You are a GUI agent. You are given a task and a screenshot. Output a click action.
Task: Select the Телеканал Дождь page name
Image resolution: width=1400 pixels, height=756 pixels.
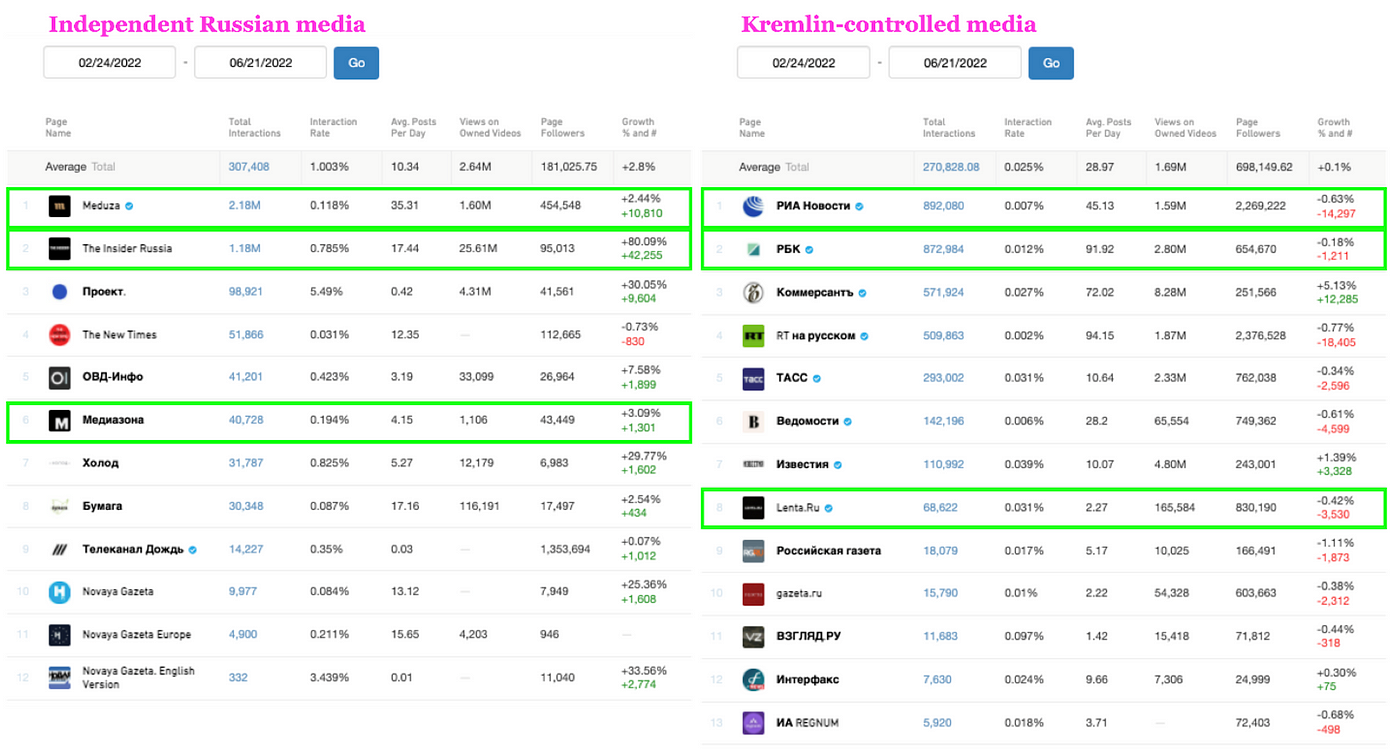point(134,550)
